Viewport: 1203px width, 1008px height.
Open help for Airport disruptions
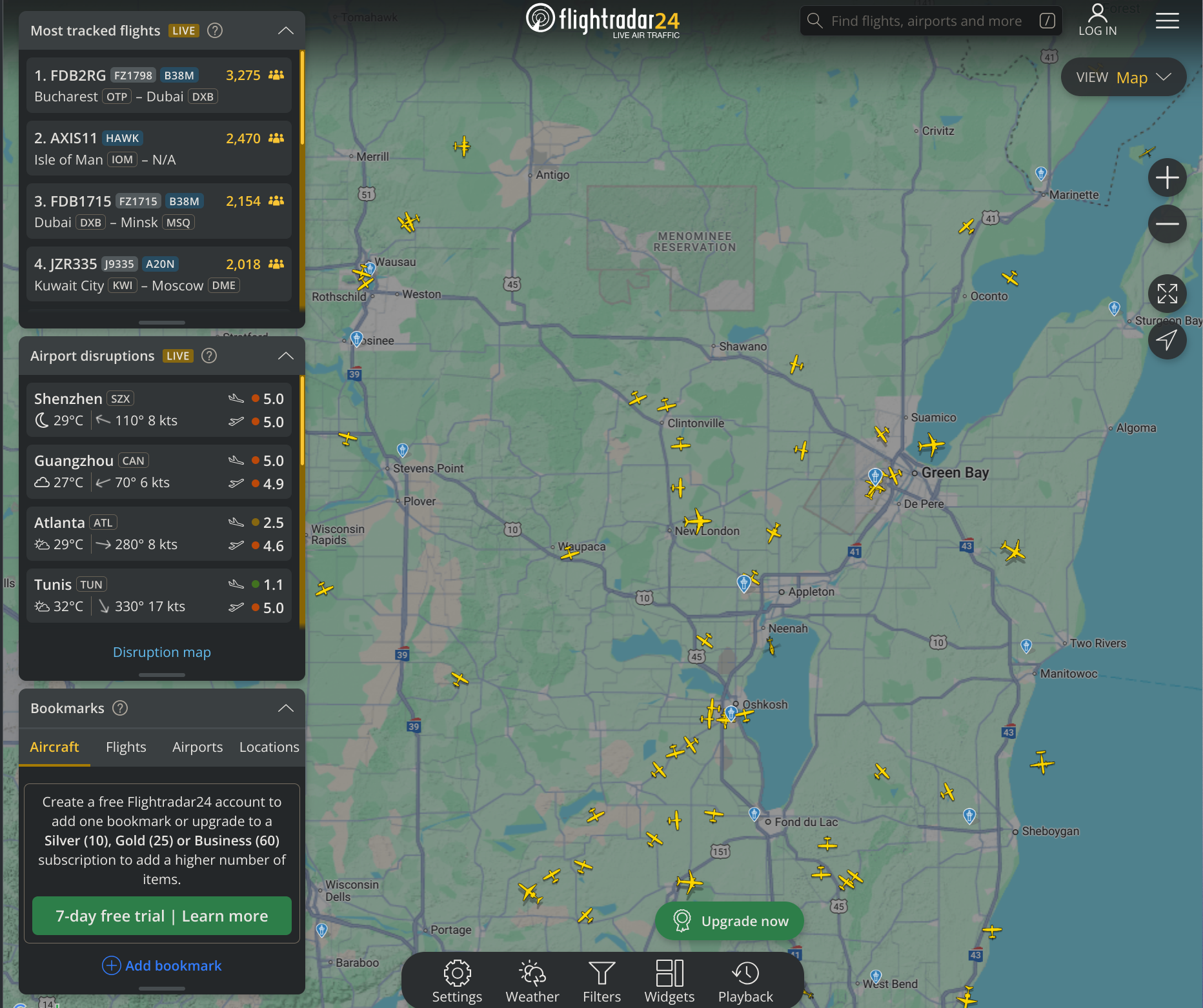209,356
